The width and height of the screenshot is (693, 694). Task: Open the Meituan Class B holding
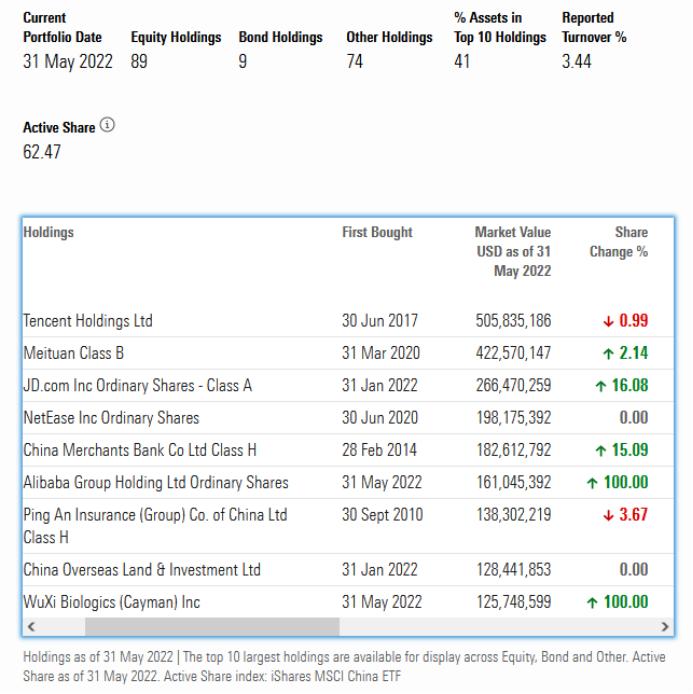click(x=74, y=353)
